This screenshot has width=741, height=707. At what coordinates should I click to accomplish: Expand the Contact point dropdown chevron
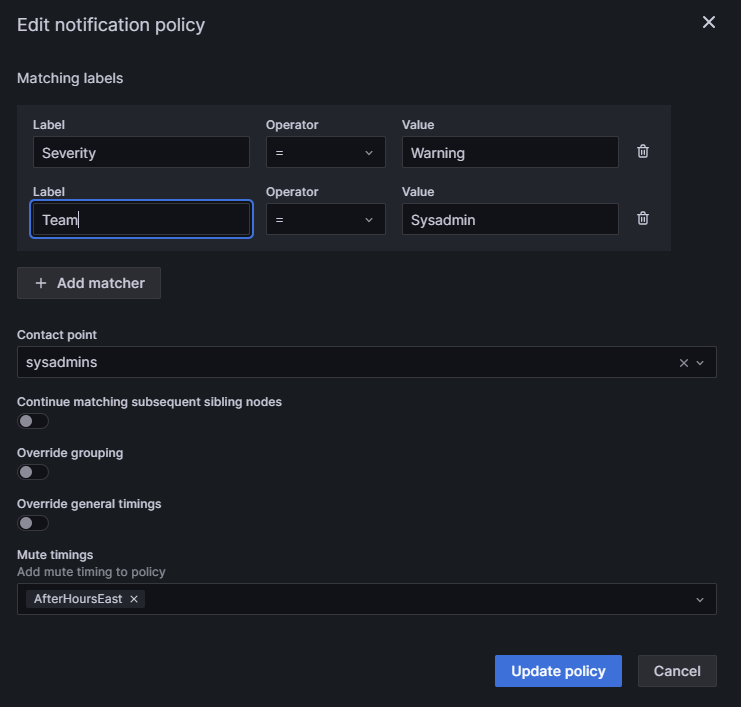pos(700,363)
